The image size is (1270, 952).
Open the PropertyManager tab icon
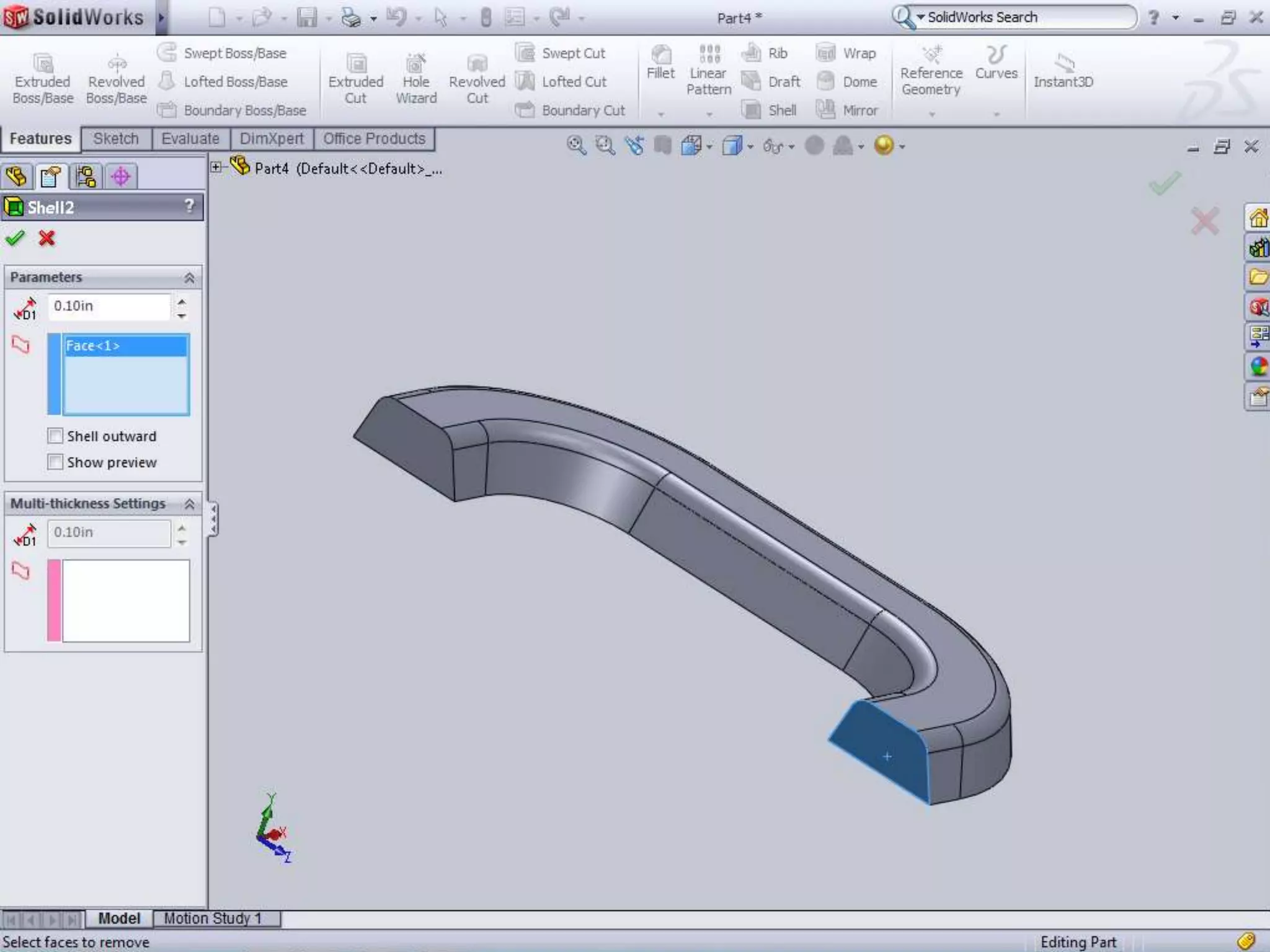pyautogui.click(x=50, y=177)
